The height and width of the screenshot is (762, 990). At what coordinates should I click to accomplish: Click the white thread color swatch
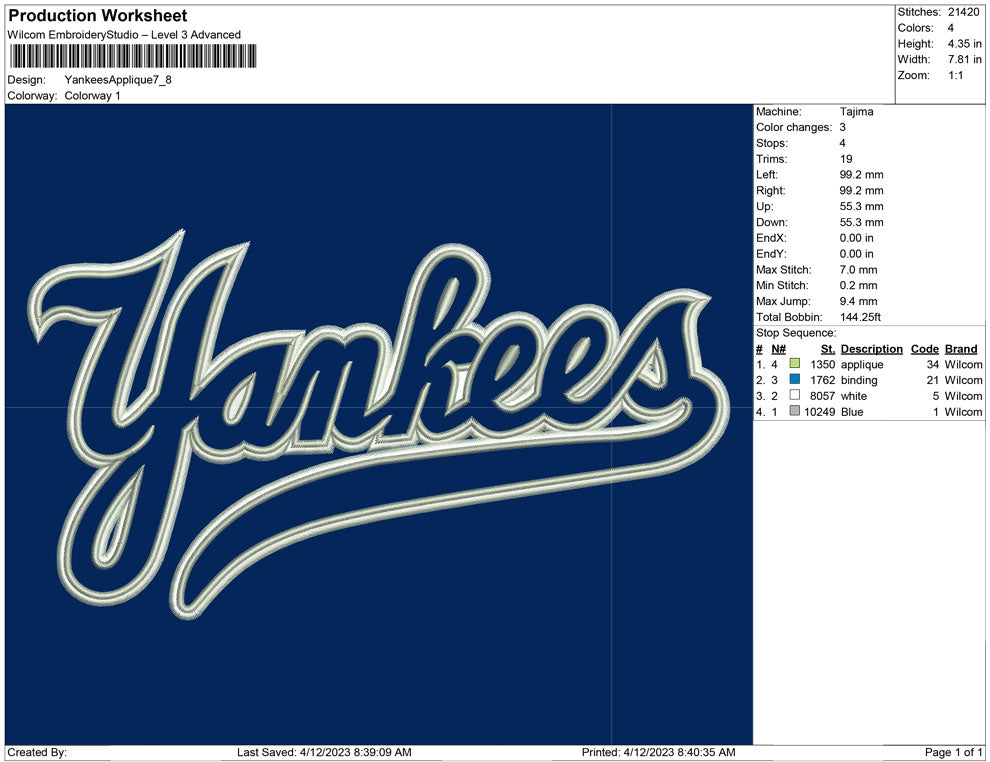click(x=795, y=395)
